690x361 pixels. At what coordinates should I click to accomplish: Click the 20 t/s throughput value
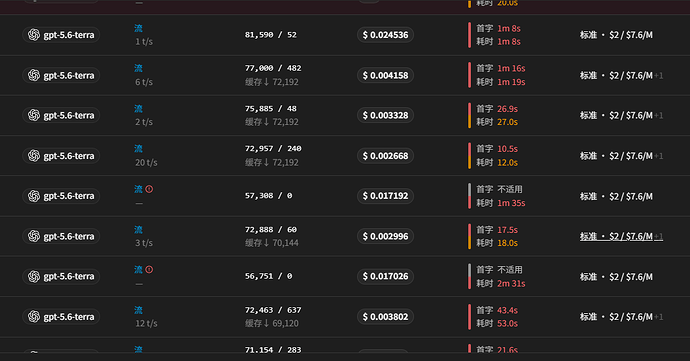pyautogui.click(x=146, y=162)
